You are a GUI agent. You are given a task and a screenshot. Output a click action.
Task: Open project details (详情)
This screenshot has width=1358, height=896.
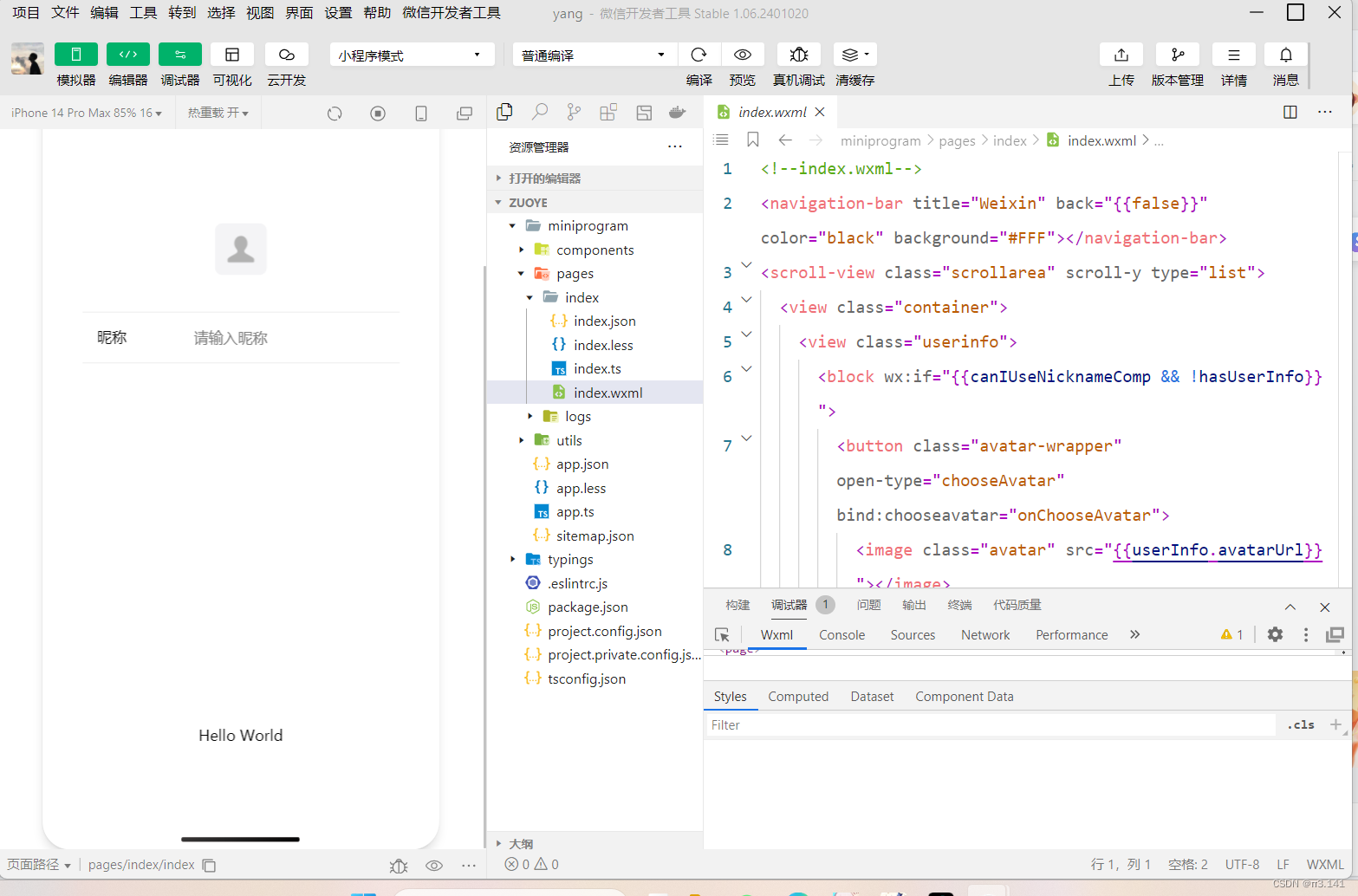click(1234, 55)
